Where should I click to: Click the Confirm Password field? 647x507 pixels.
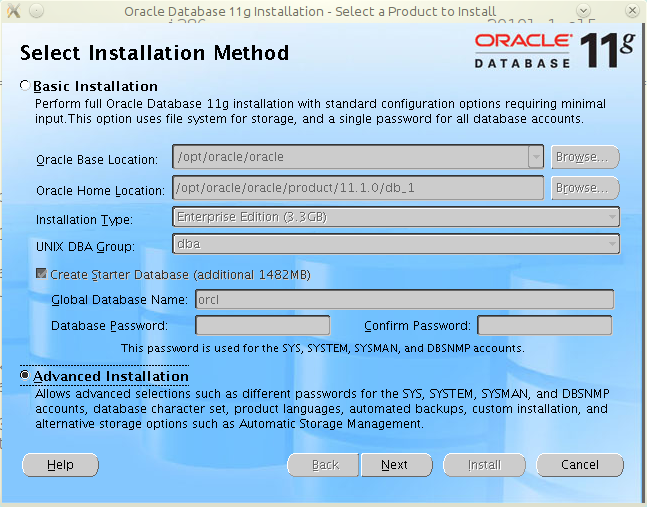[x=545, y=325]
